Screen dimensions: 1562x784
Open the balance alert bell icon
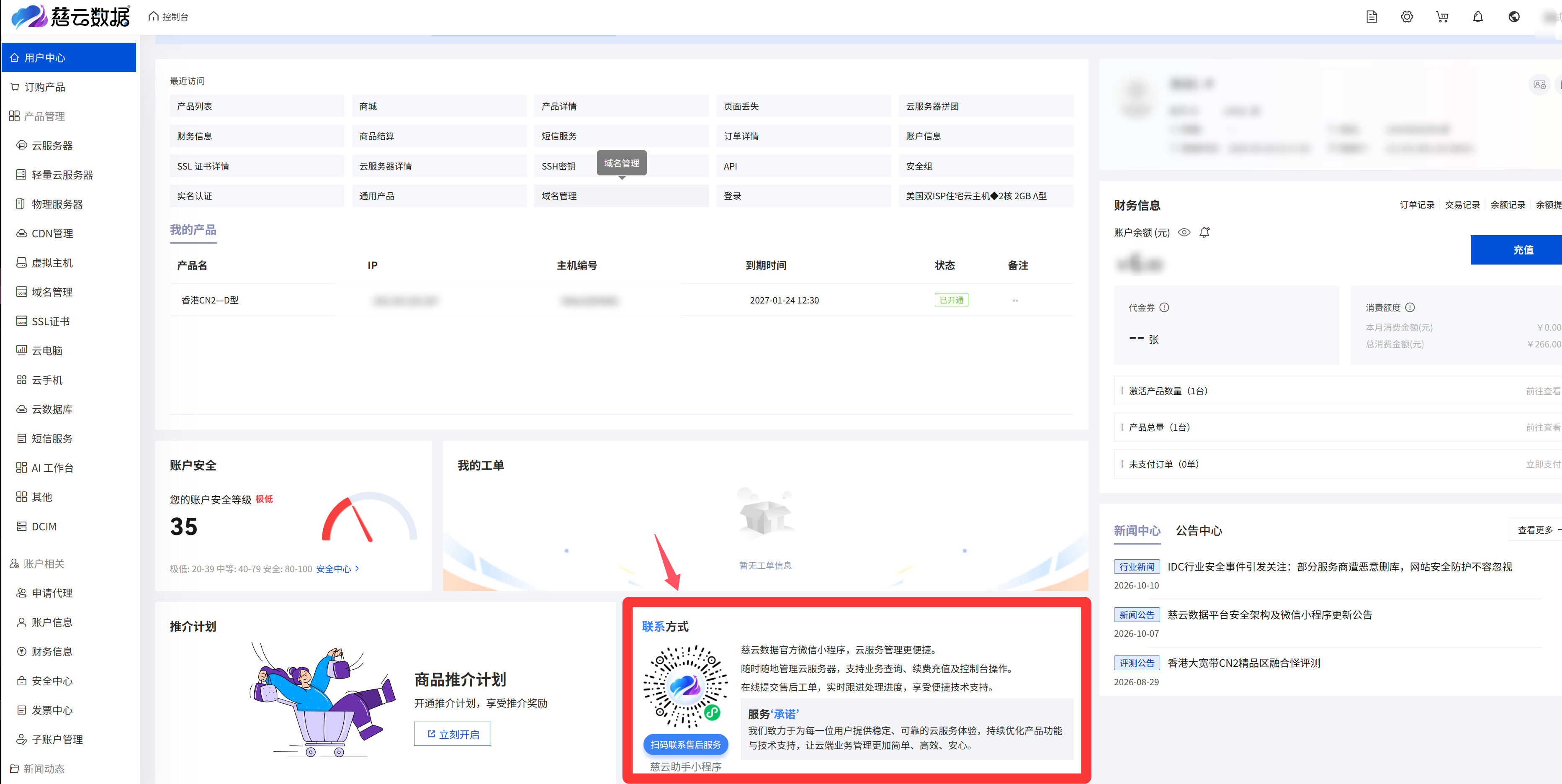[x=1205, y=232]
